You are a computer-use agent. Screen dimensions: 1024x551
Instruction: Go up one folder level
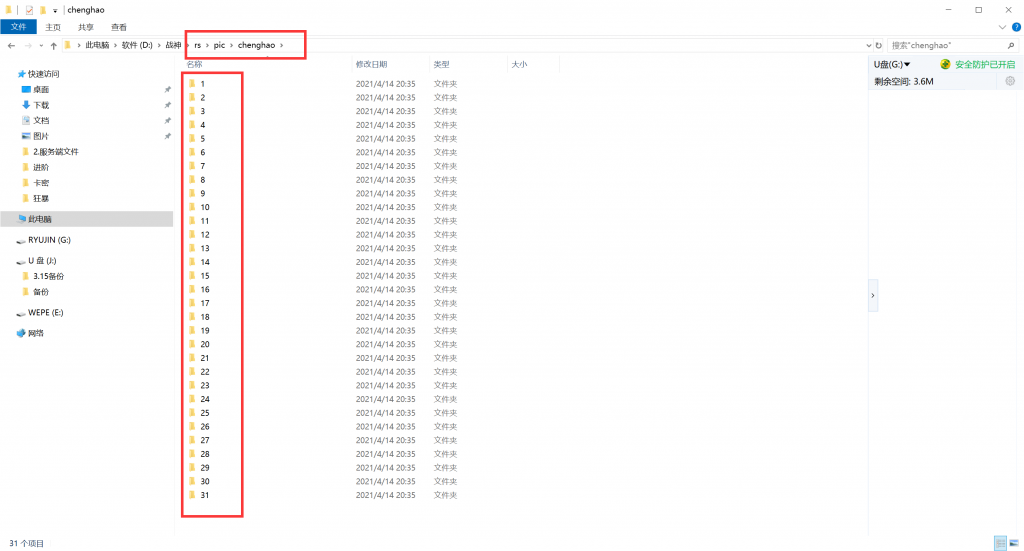[53, 46]
